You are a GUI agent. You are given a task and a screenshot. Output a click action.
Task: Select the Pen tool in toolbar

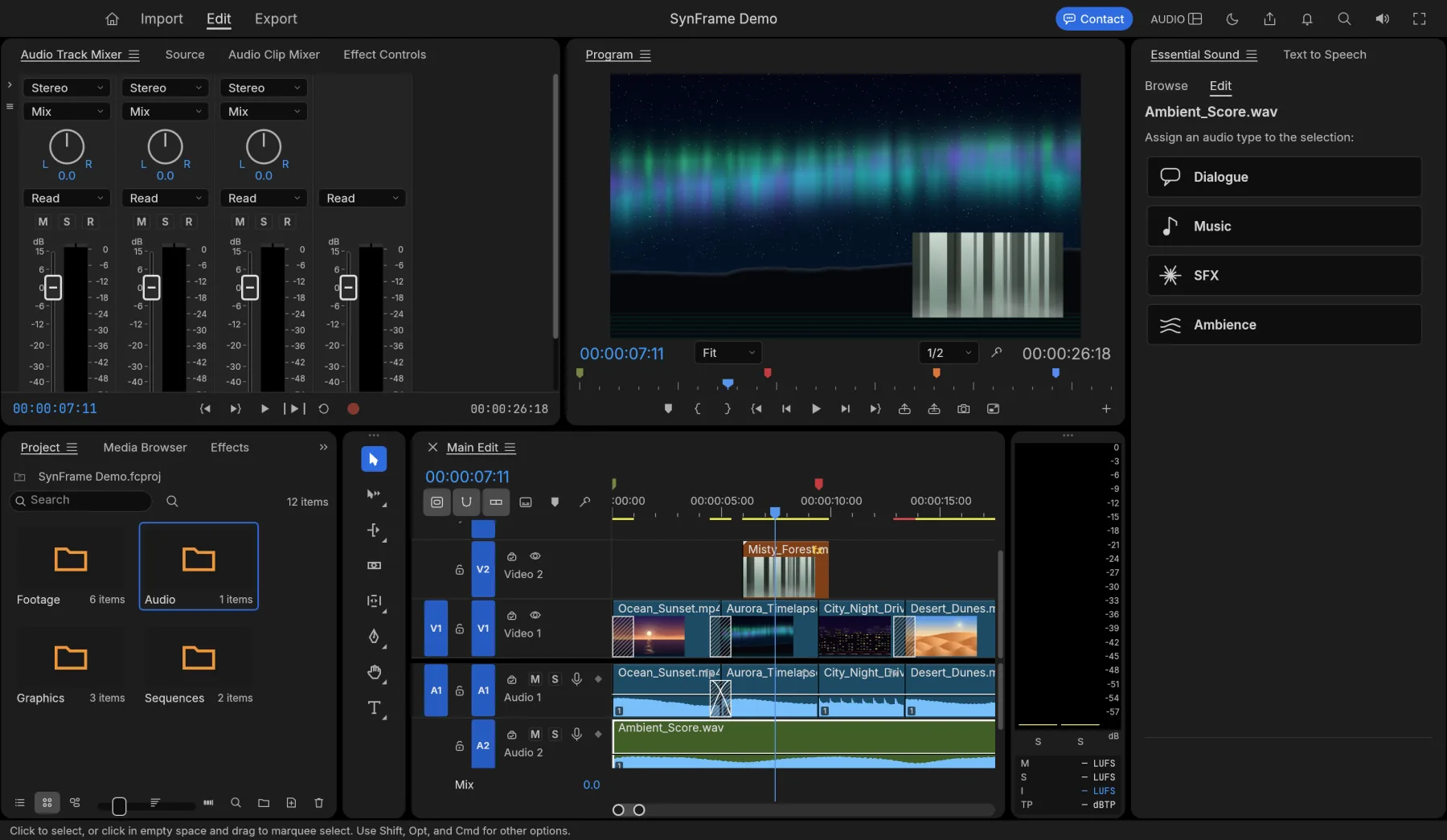pos(374,637)
